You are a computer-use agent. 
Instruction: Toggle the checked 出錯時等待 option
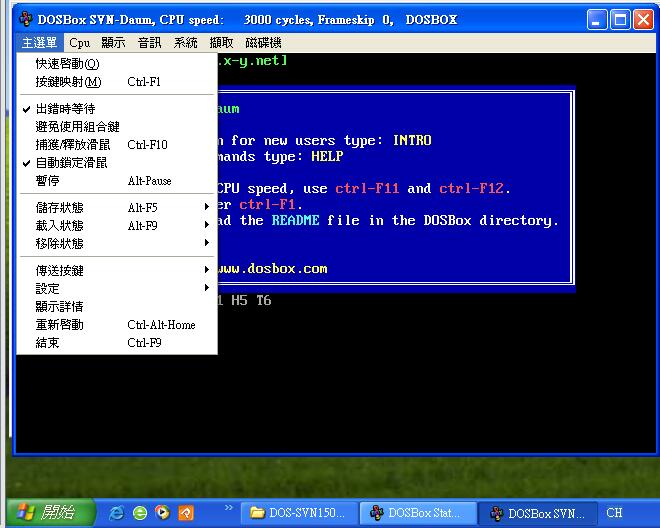(117, 109)
